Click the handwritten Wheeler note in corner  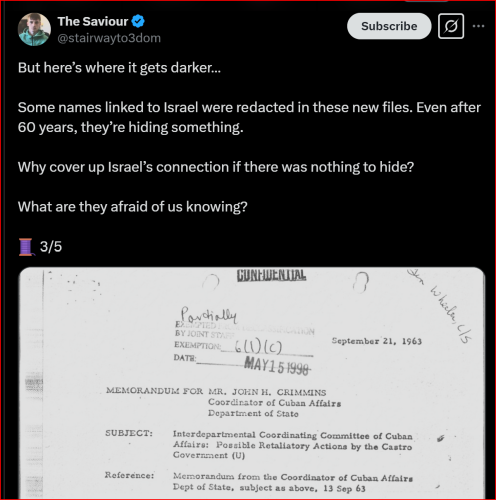(x=442, y=305)
